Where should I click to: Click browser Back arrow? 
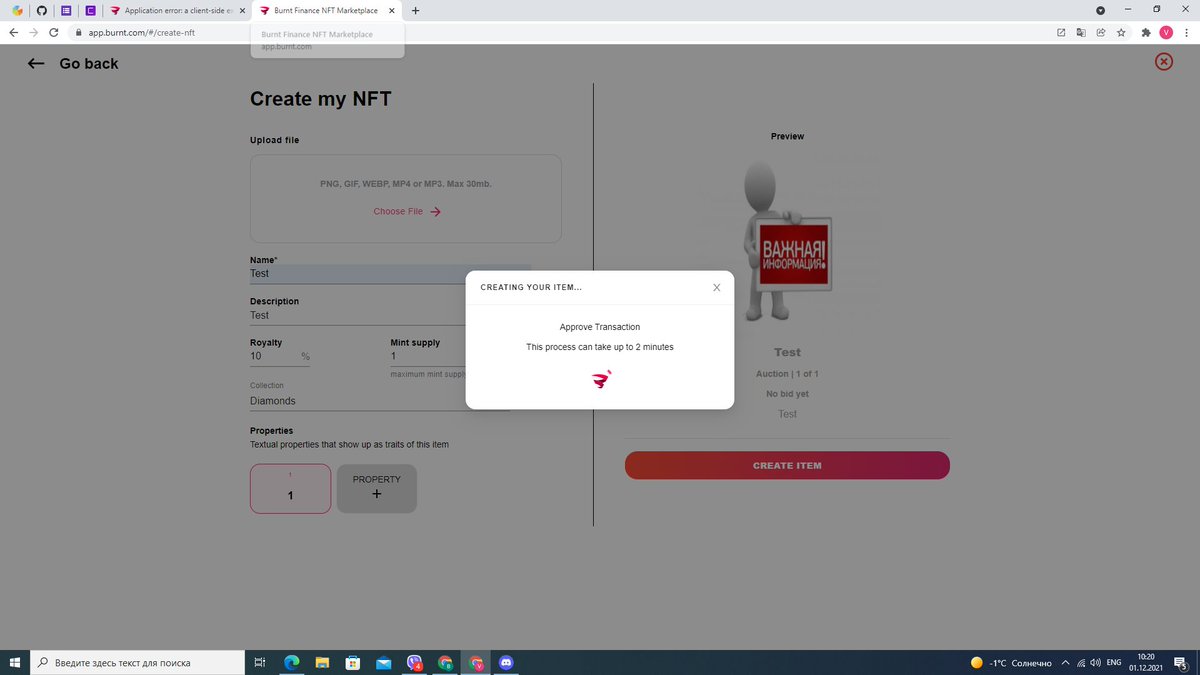tap(13, 32)
